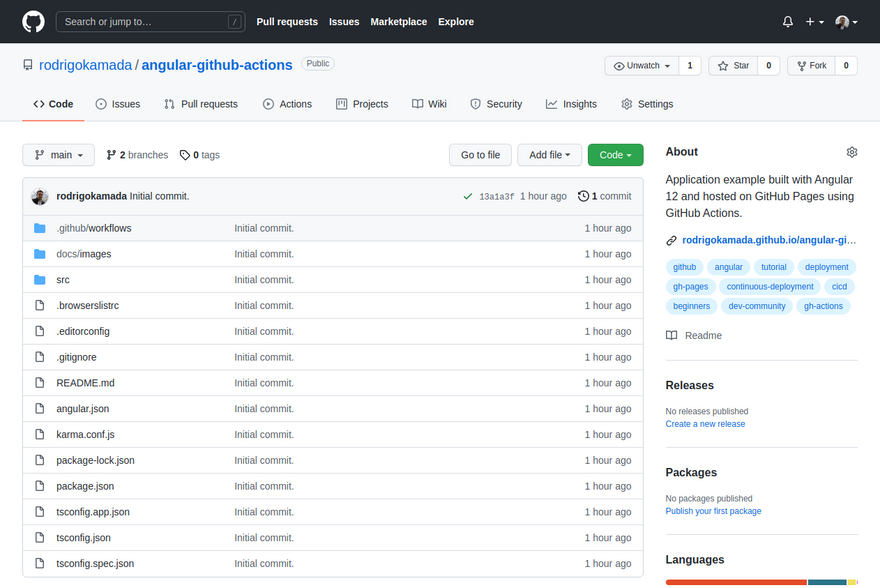View the fork count of 0
This screenshot has width=880, height=588.
[846, 66]
